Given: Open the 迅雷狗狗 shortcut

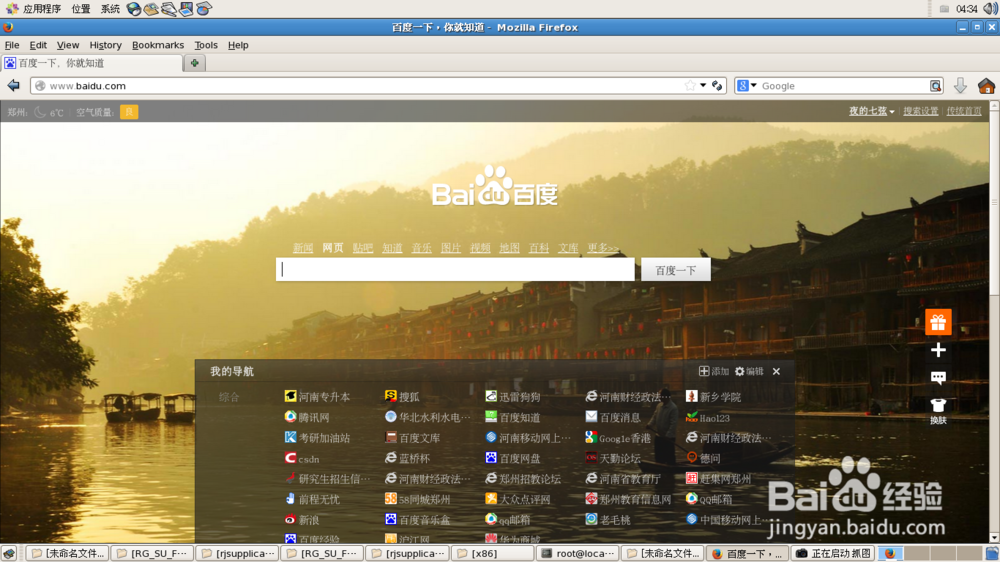Looking at the screenshot, I should [x=513, y=397].
